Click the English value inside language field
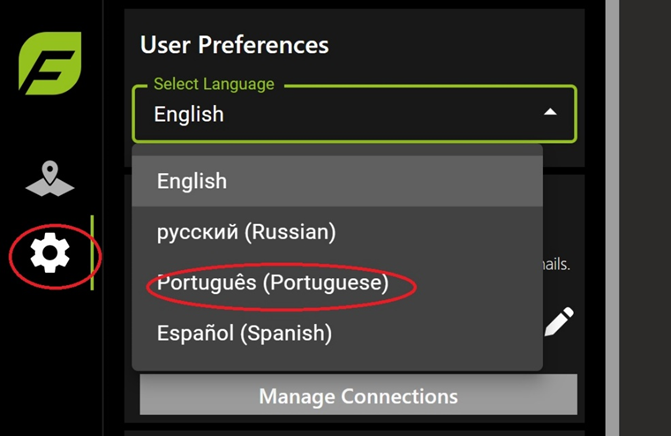This screenshot has width=671, height=436. tap(189, 114)
